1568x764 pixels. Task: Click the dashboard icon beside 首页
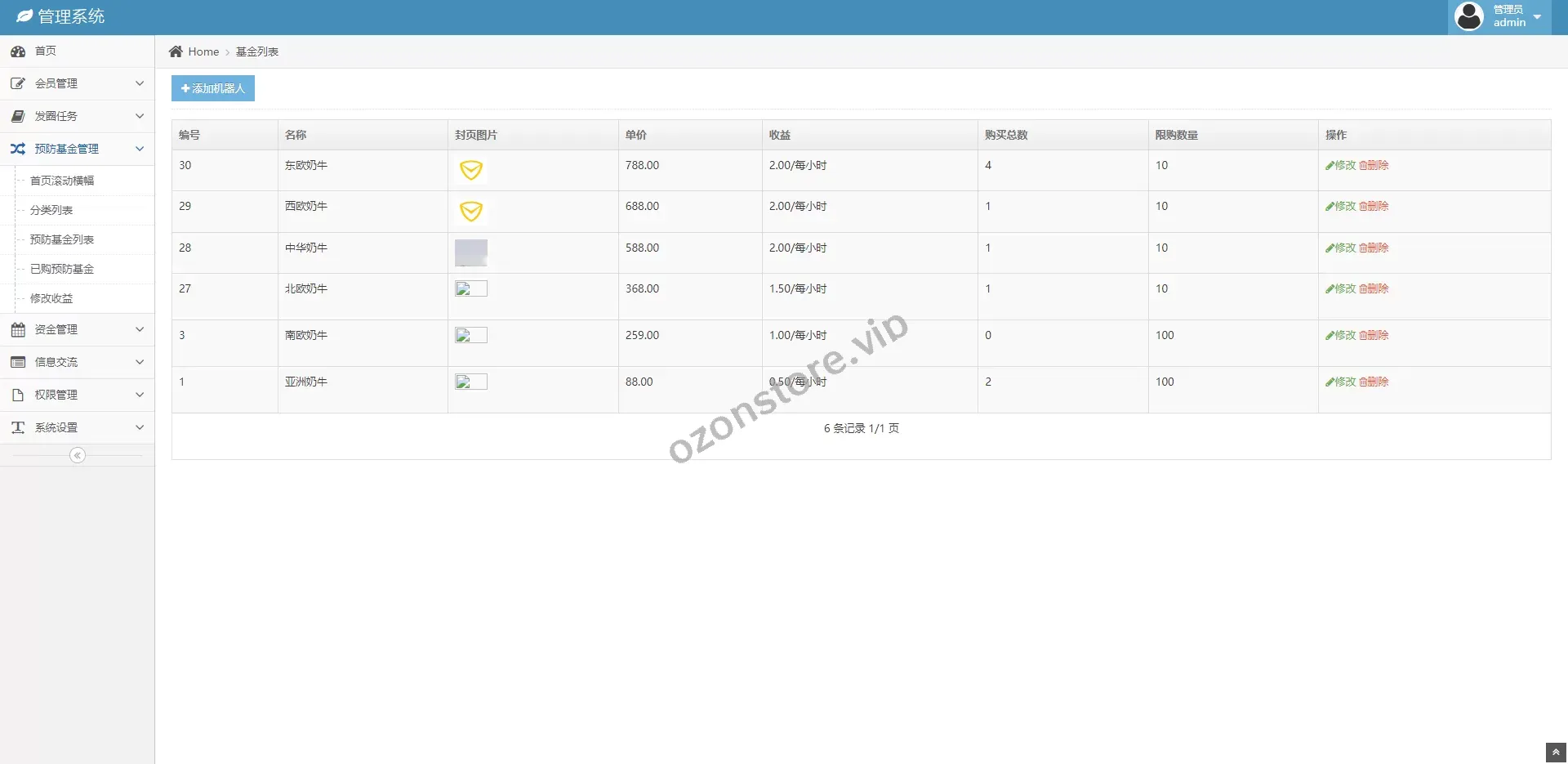point(18,51)
